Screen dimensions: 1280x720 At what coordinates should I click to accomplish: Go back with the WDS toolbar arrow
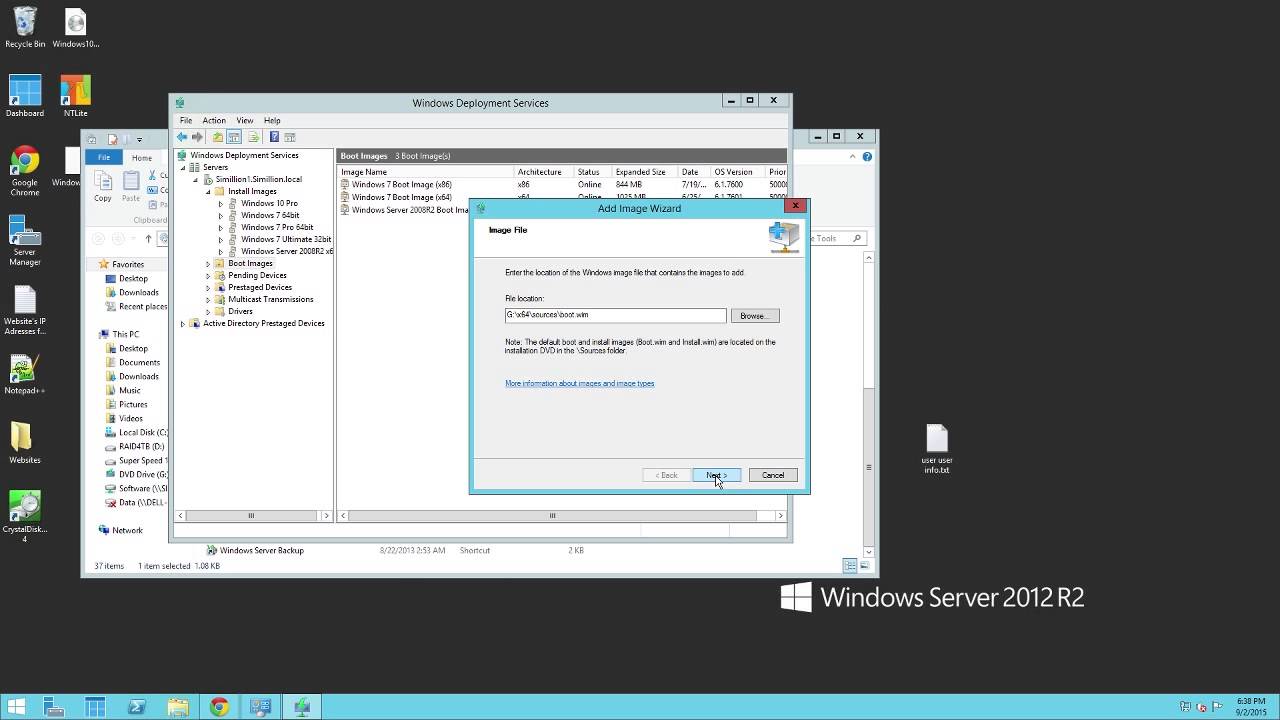point(182,137)
